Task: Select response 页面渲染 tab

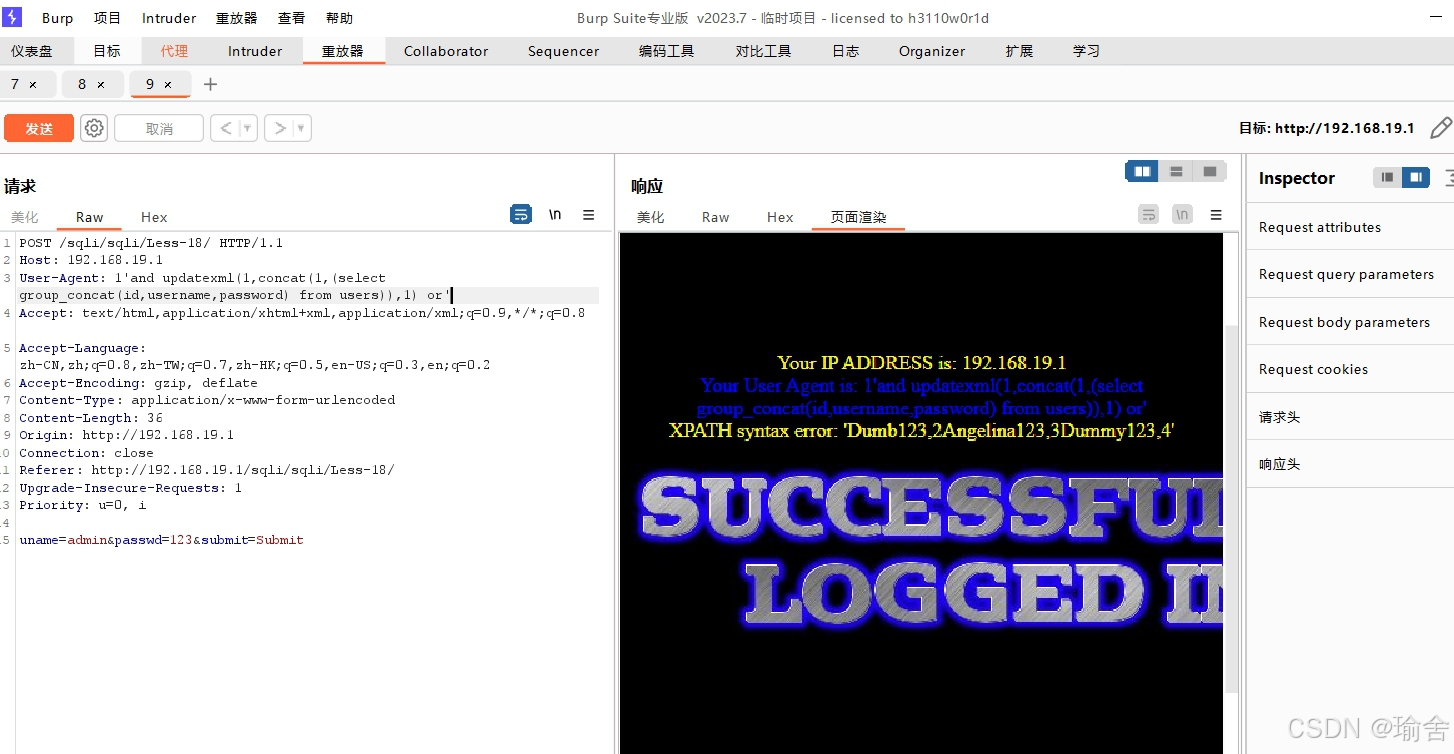Action: pyautogui.click(x=858, y=217)
